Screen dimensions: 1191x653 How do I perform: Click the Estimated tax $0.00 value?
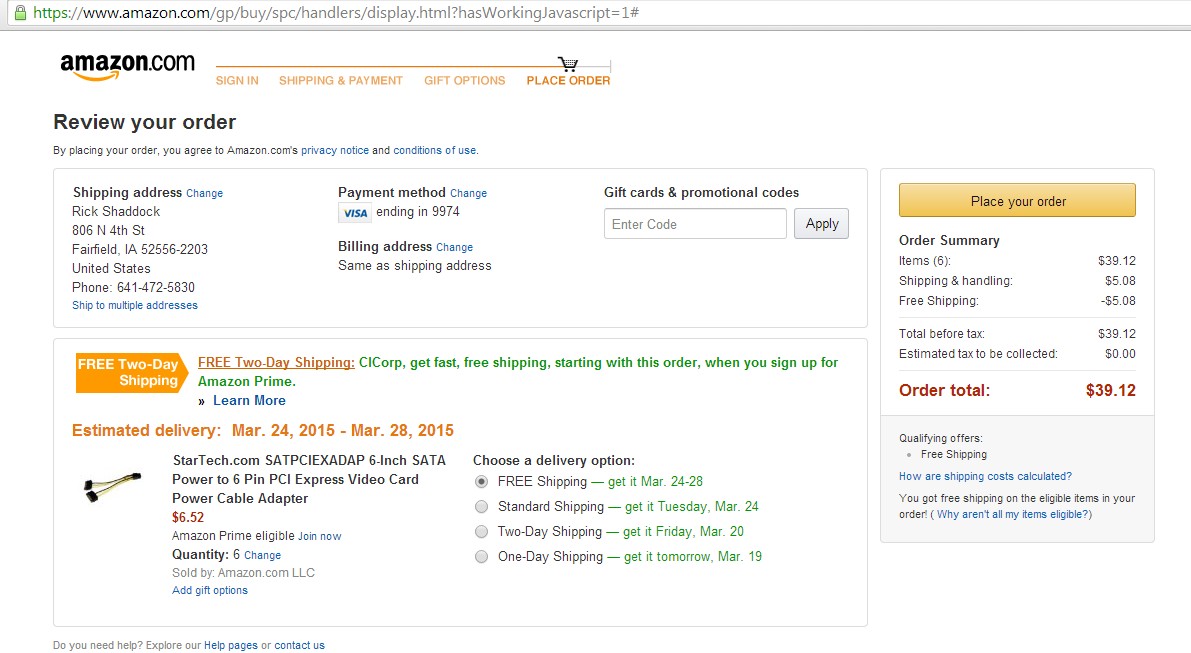tap(1120, 354)
